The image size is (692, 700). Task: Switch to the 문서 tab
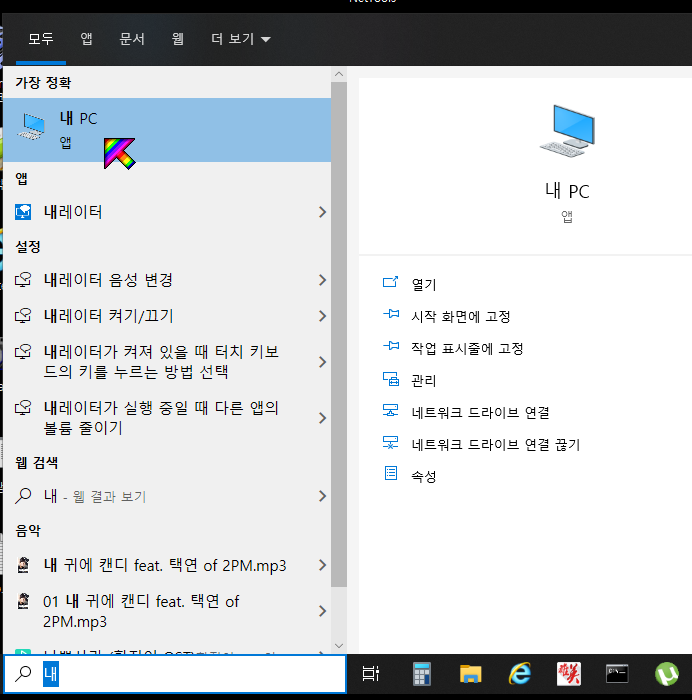point(132,39)
